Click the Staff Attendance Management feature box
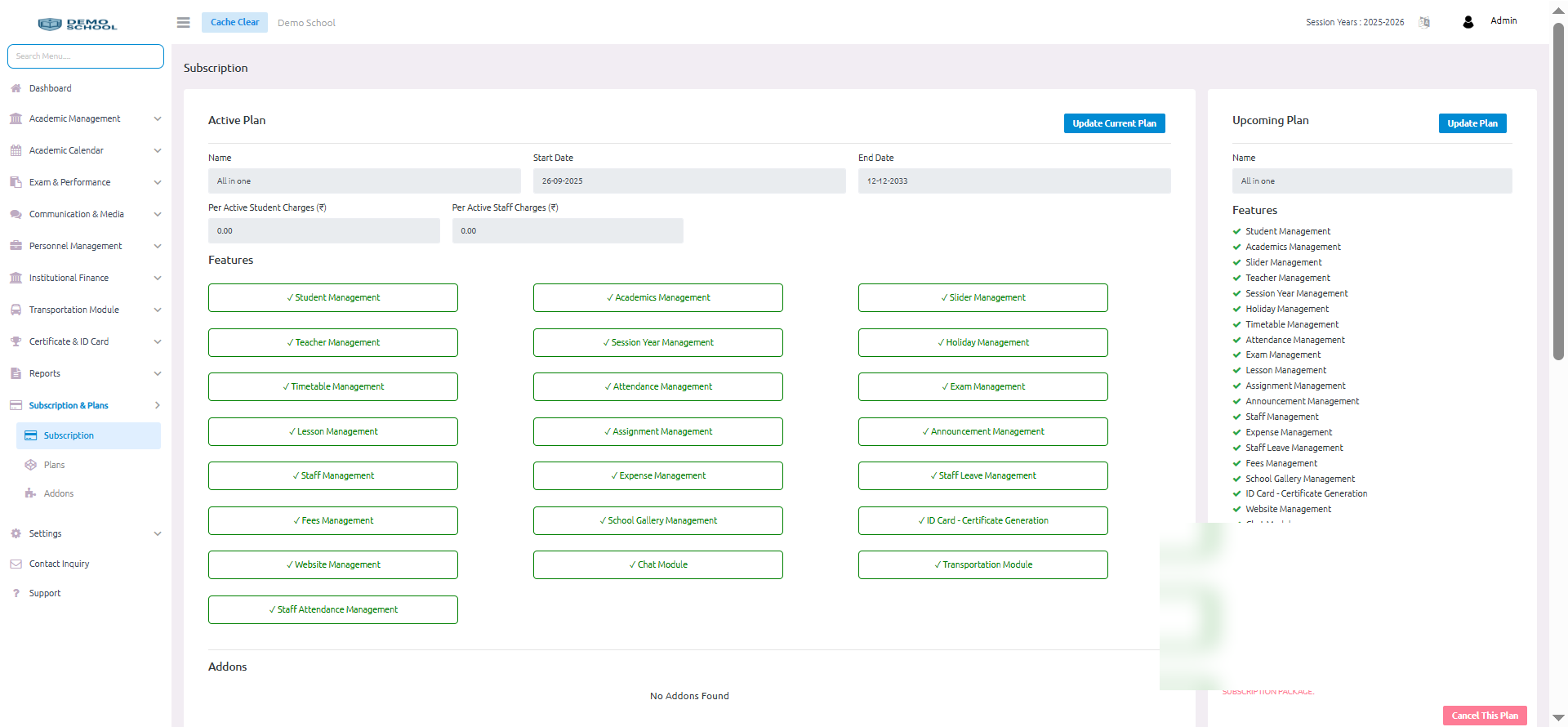The image size is (1568, 727). point(333,609)
